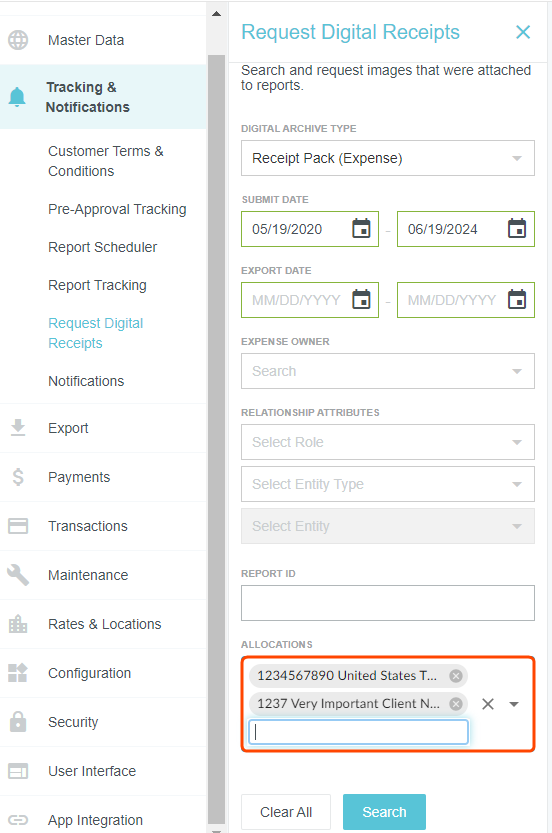Viewport: 552px width, 833px height.
Task: Click the Tracking & Notifications bell icon
Action: tap(17, 97)
